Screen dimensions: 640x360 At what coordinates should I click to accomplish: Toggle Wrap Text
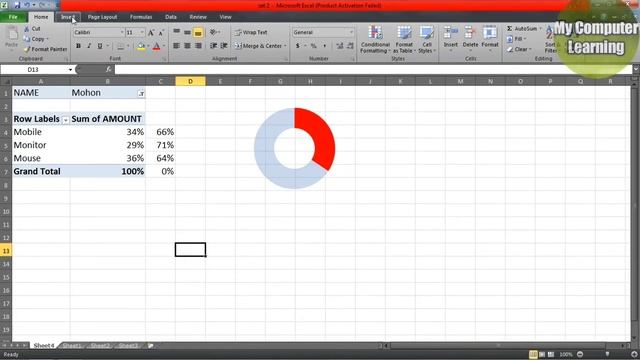(x=251, y=32)
